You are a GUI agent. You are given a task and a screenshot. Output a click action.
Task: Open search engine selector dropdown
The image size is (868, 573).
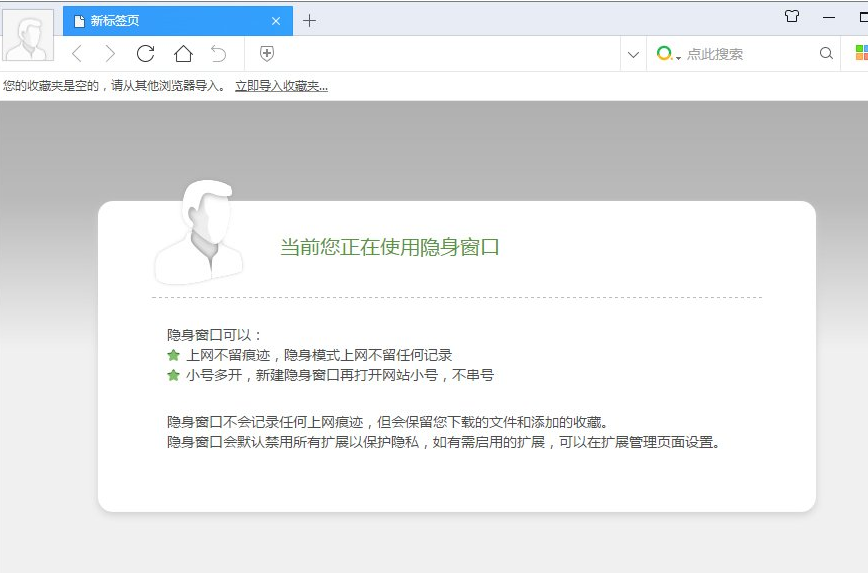pyautogui.click(x=668, y=54)
